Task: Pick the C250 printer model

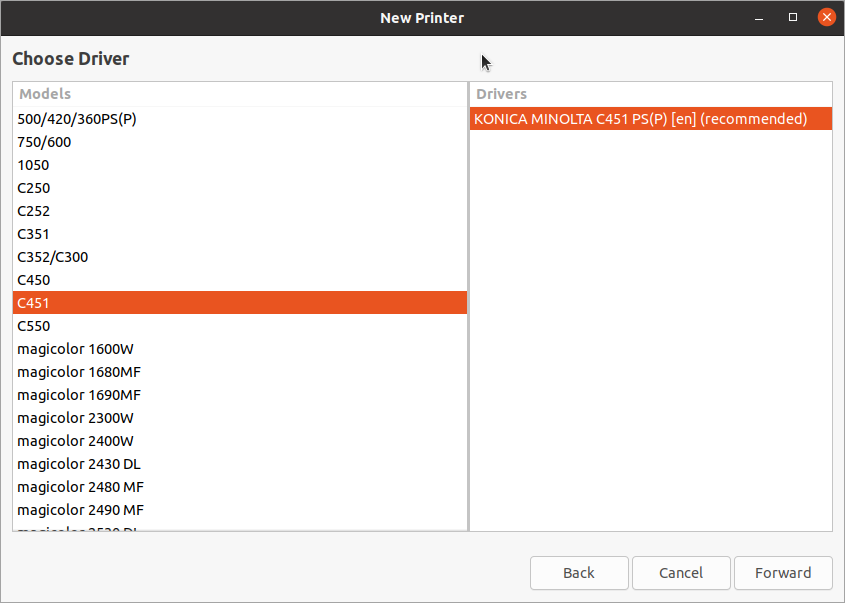Action: tap(34, 188)
